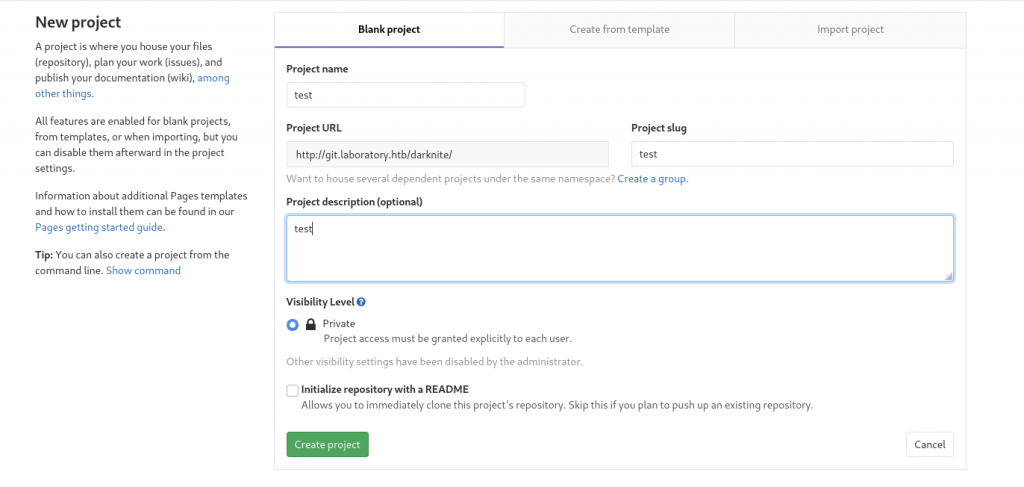
Task: Follow the Create a group link
Action: click(652, 179)
